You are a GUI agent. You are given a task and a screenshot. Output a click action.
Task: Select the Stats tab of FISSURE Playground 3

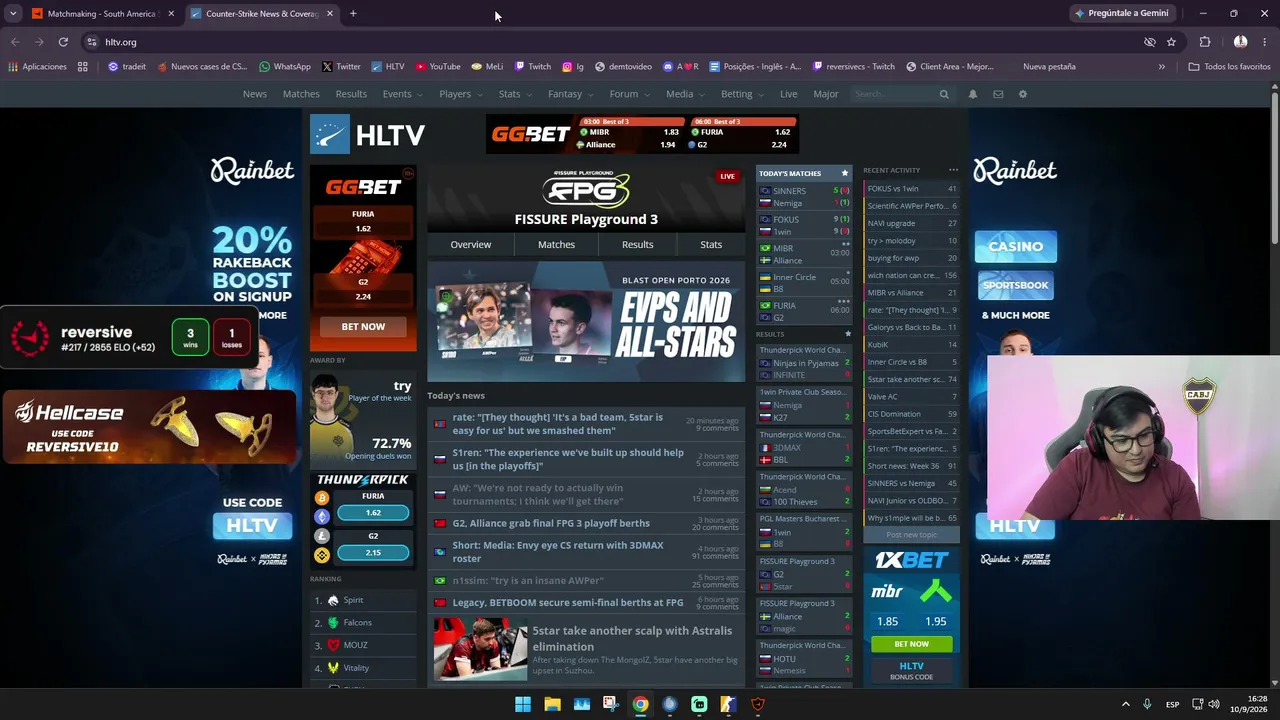click(x=711, y=244)
